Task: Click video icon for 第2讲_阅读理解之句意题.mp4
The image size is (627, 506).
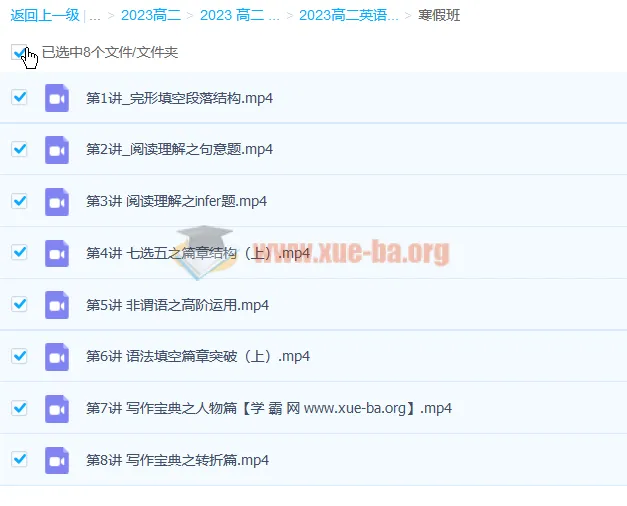Action: point(57,150)
